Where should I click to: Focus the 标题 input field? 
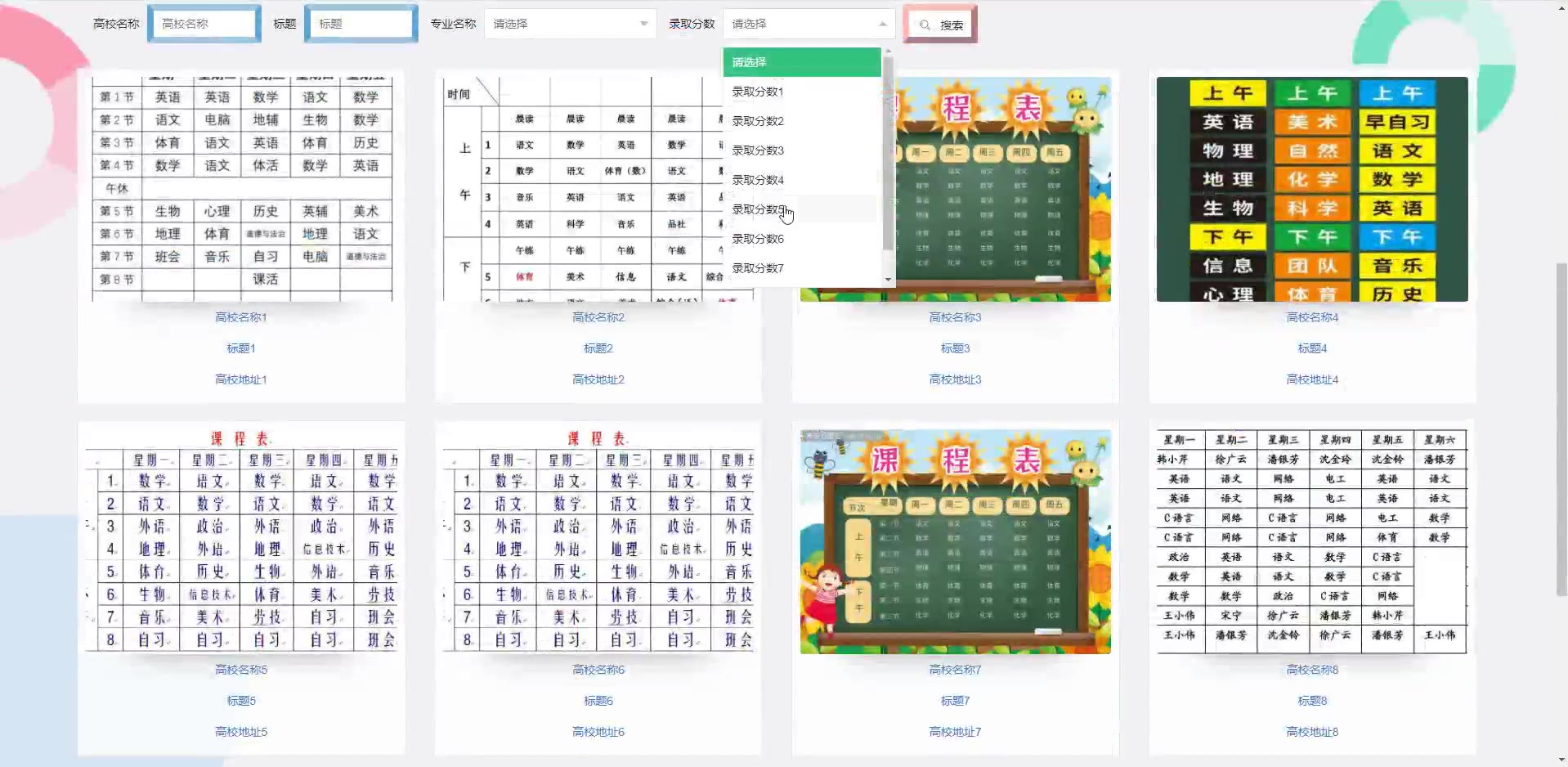[361, 24]
